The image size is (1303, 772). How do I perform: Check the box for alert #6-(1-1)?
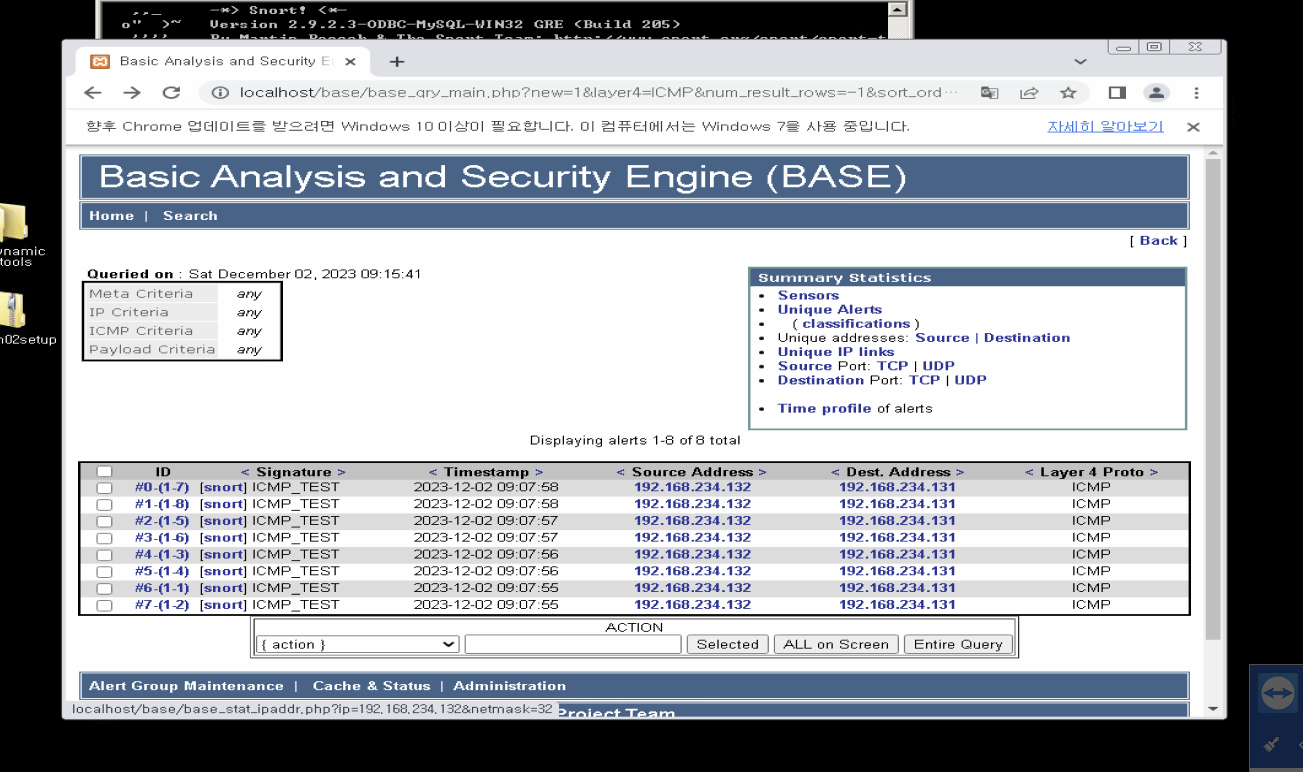pos(104,589)
